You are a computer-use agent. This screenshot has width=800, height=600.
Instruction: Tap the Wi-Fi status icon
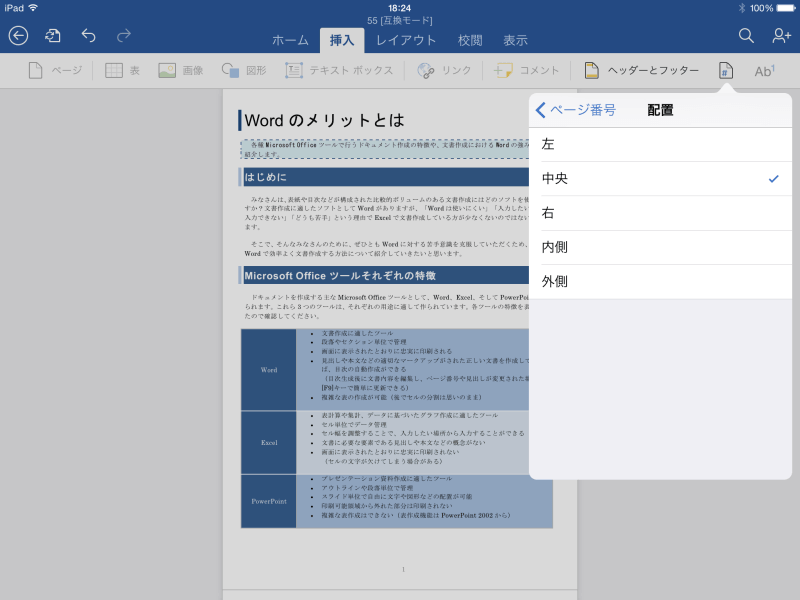(33, 8)
